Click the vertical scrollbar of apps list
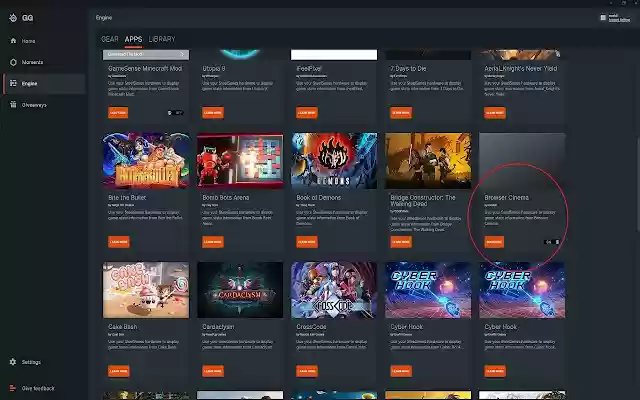 pyautogui.click(x=638, y=186)
